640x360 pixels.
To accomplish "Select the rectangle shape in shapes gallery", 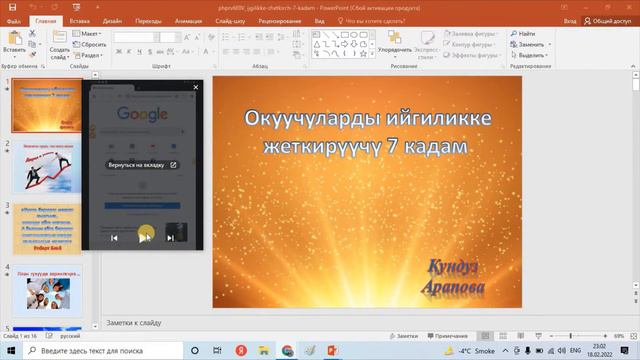I will (345, 35).
